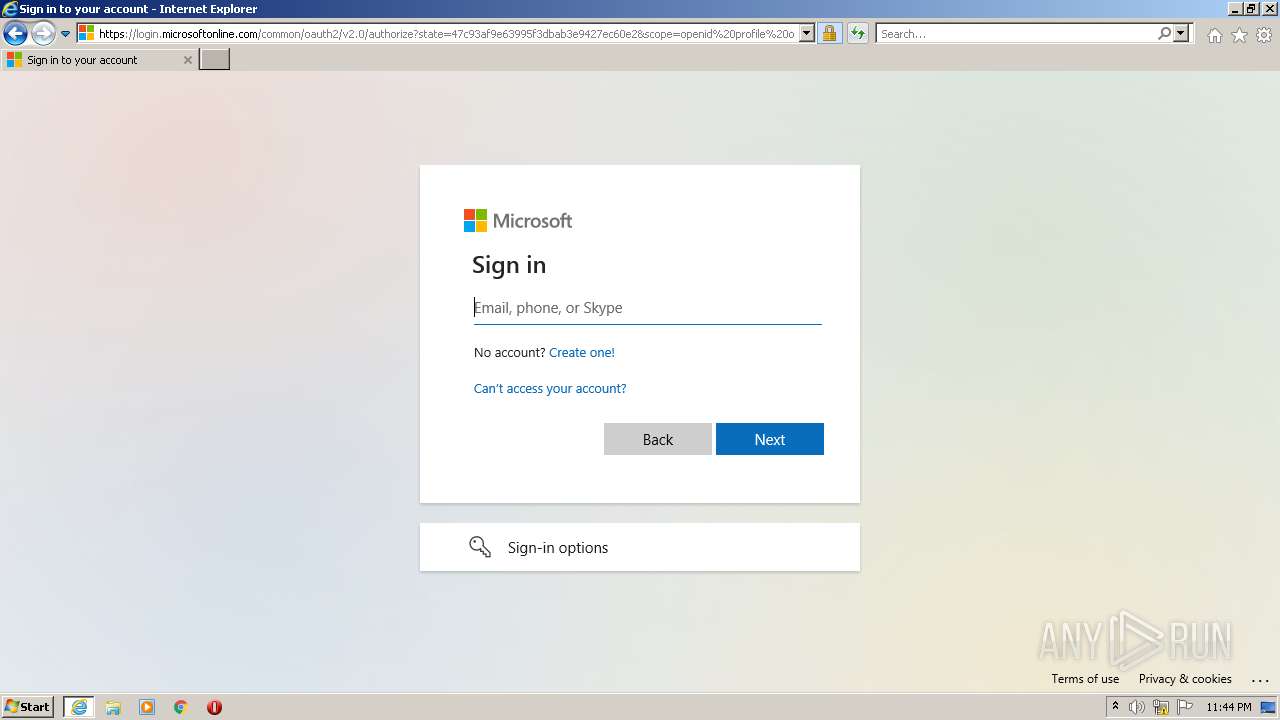Image resolution: width=1280 pixels, height=720 pixels.
Task: Click the Show desktop button
Action: pyautogui.click(x=1269, y=707)
